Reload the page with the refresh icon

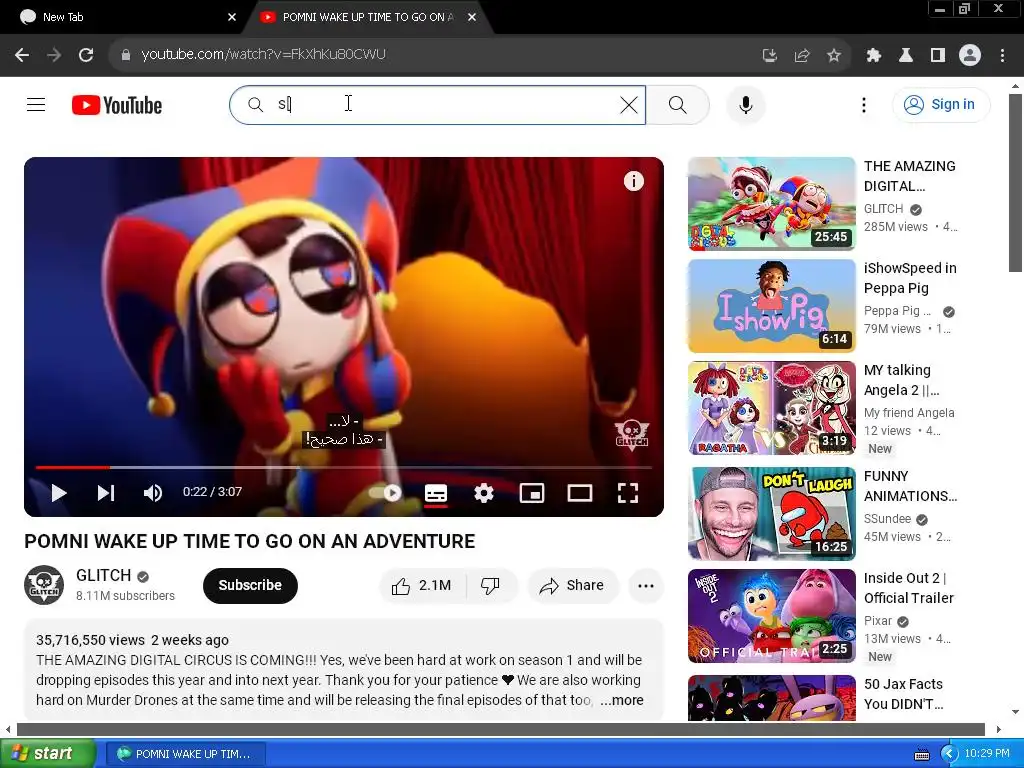[86, 56]
